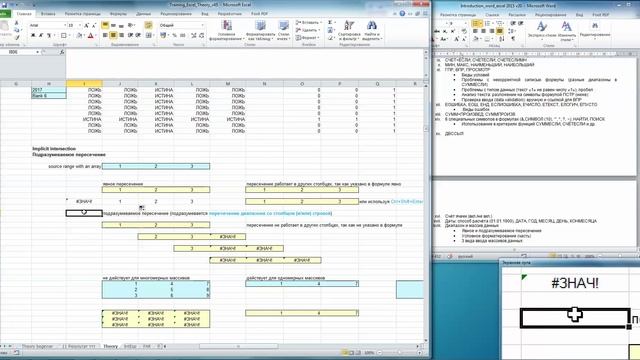Click the Percent Style icon in Excel
The width and height of the screenshot is (640, 360).
[175, 36]
